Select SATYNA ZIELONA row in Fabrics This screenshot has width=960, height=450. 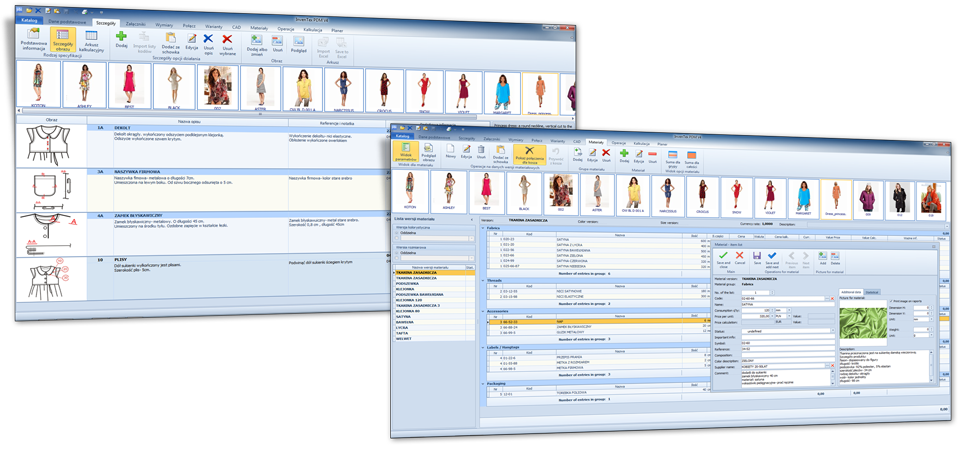click(x=599, y=255)
